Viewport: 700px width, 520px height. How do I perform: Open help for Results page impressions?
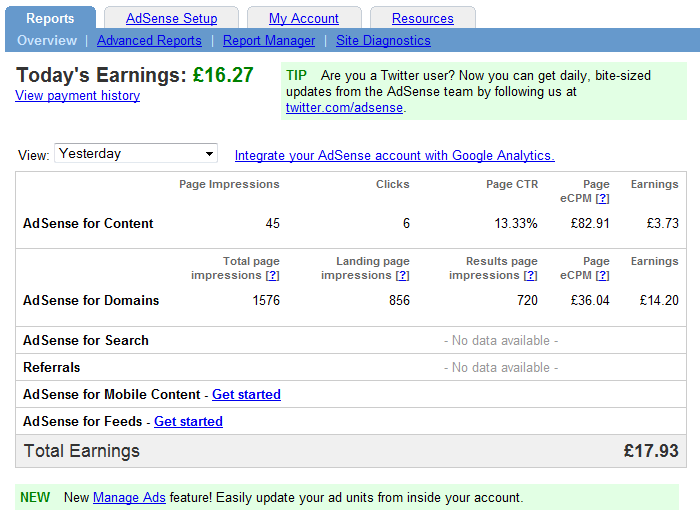point(530,276)
